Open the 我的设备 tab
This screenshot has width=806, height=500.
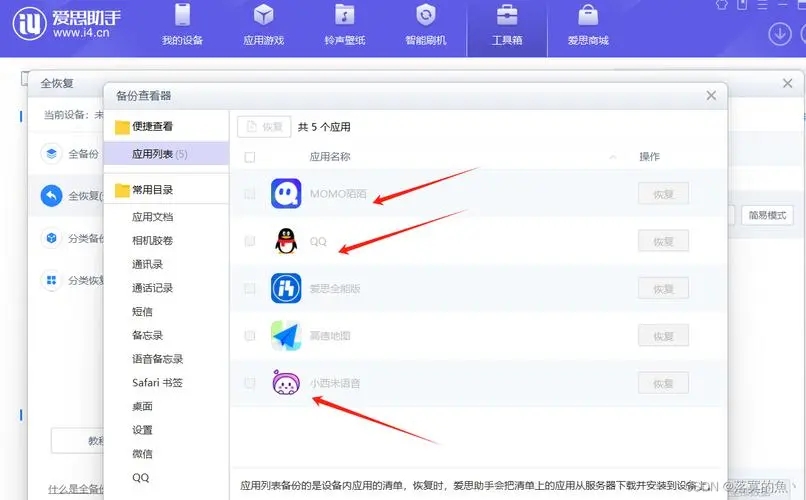pos(182,25)
